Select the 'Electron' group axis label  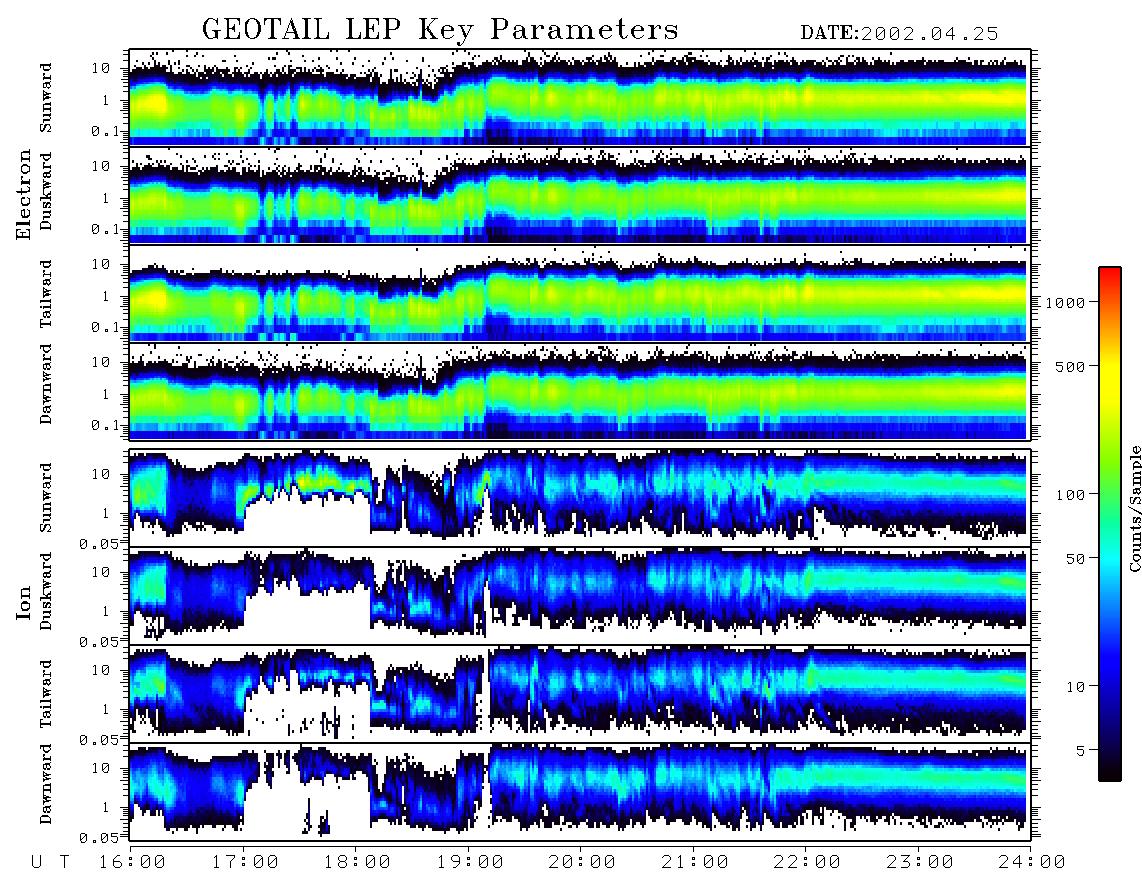pos(24,194)
